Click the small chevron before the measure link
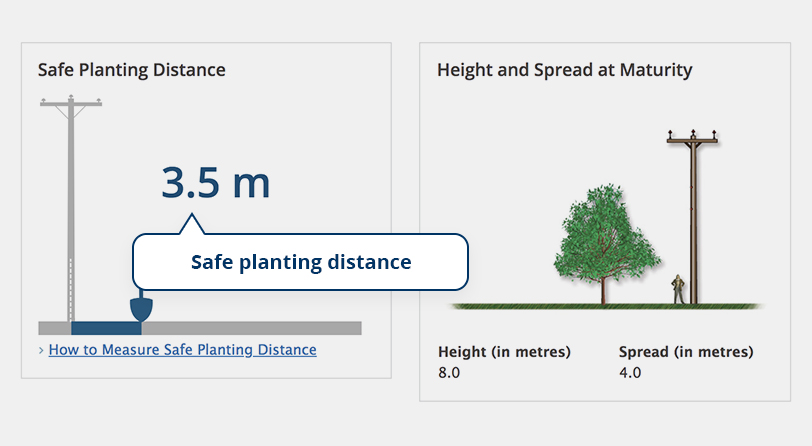This screenshot has height=446, width=812. 41,351
